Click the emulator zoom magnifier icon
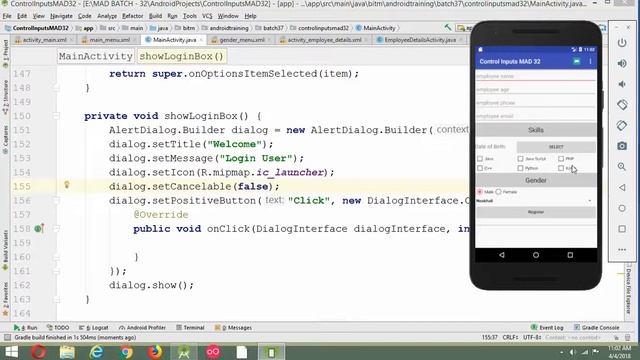The width and height of the screenshot is (640, 360). click(622, 167)
